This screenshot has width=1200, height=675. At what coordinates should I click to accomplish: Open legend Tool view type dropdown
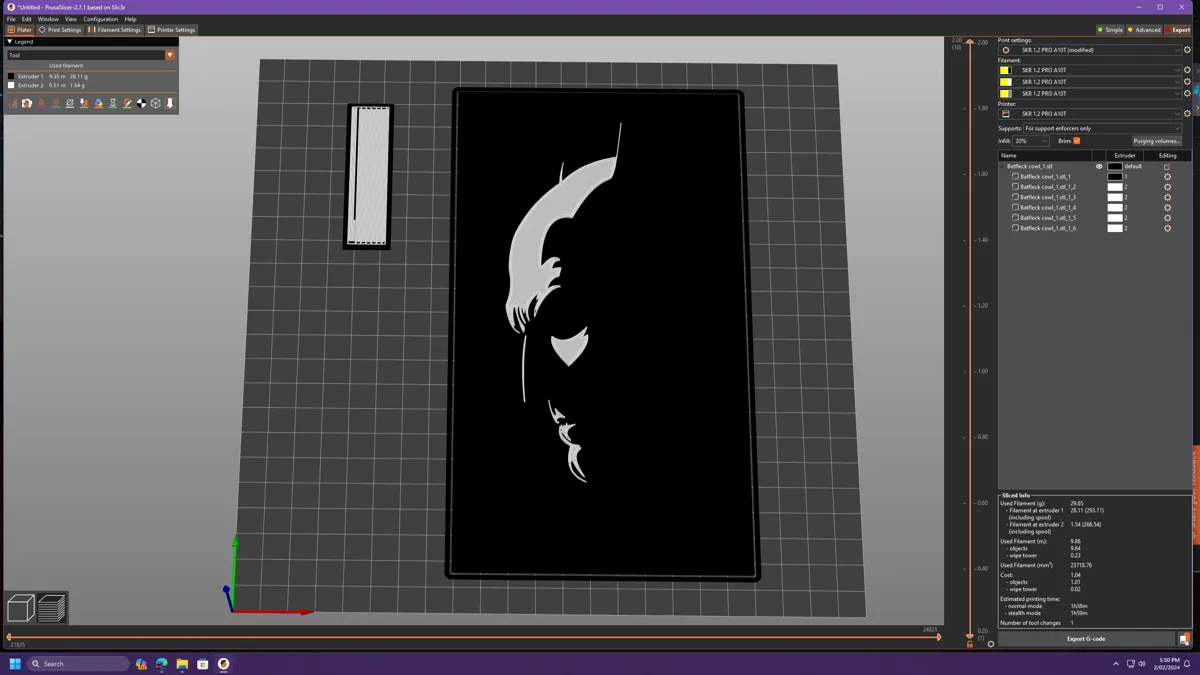tap(90, 55)
